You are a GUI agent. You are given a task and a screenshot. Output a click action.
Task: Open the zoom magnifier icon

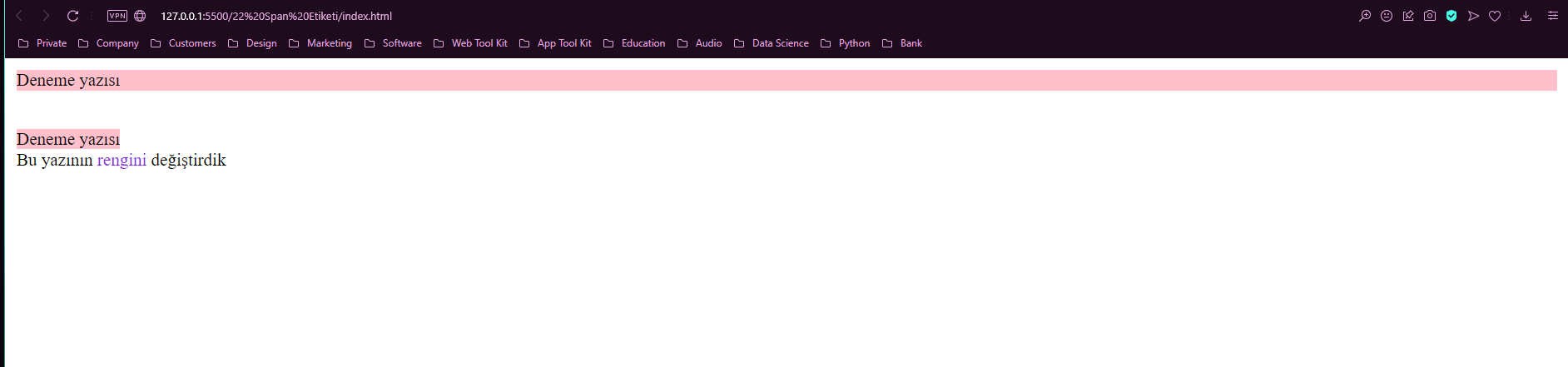pyautogui.click(x=1365, y=16)
